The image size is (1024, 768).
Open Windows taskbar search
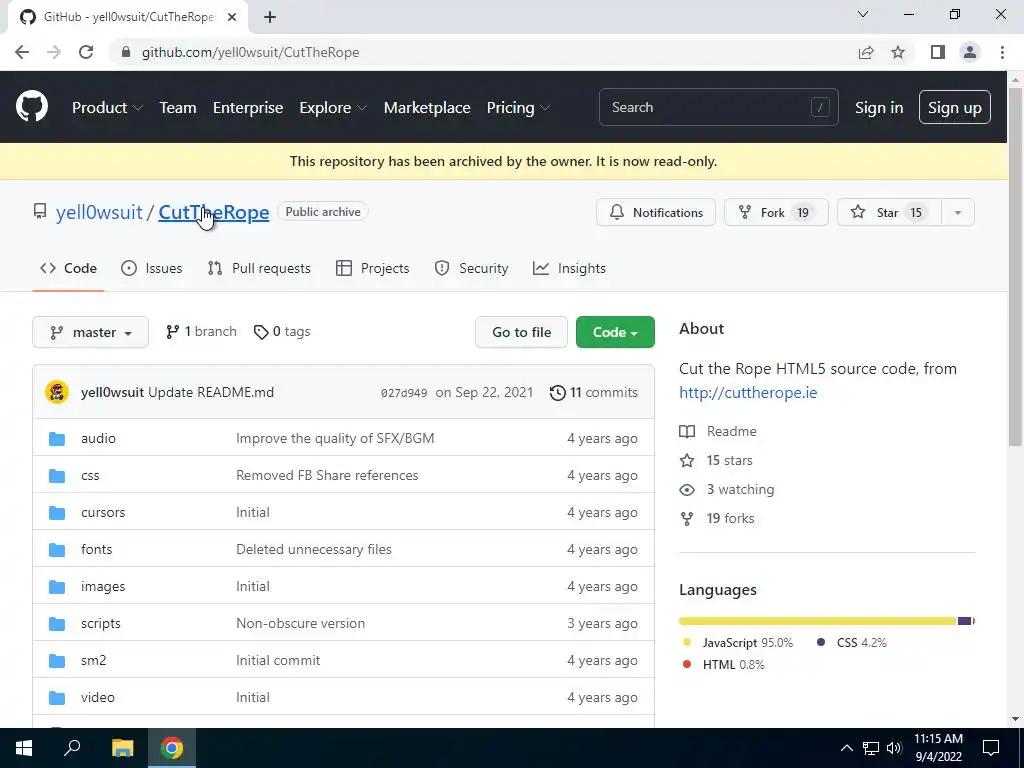point(72,748)
